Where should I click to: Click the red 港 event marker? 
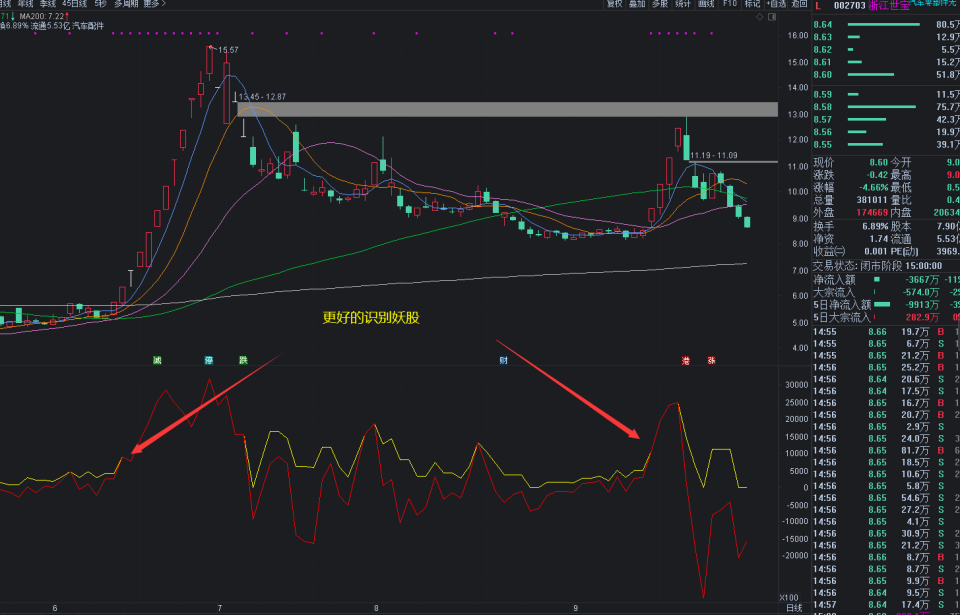click(x=686, y=360)
